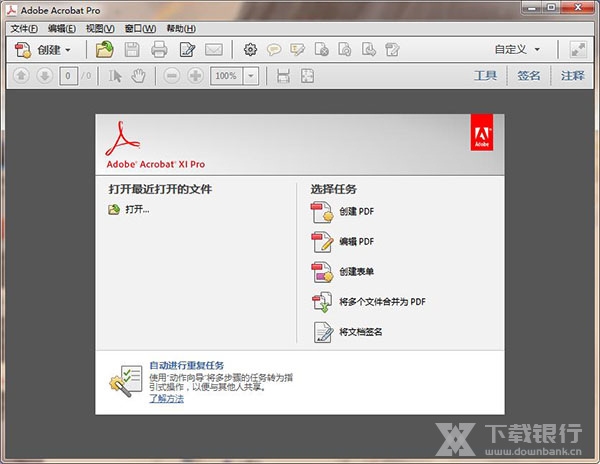The image size is (600, 464).
Task: Click the Create PDF toolbar icon
Action: (x=23, y=50)
